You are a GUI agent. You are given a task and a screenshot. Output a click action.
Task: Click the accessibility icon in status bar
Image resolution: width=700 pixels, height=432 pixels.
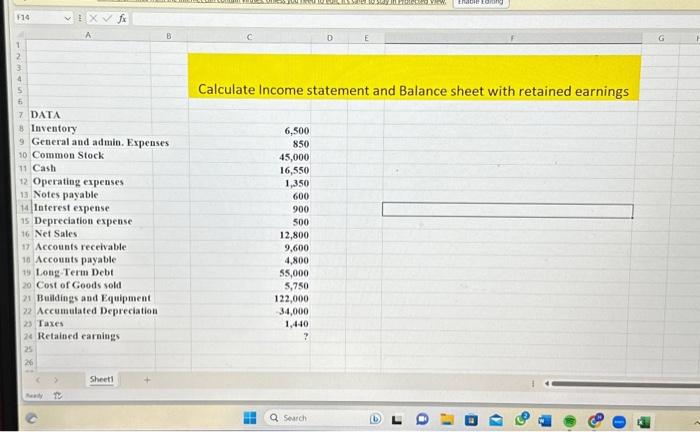58,395
